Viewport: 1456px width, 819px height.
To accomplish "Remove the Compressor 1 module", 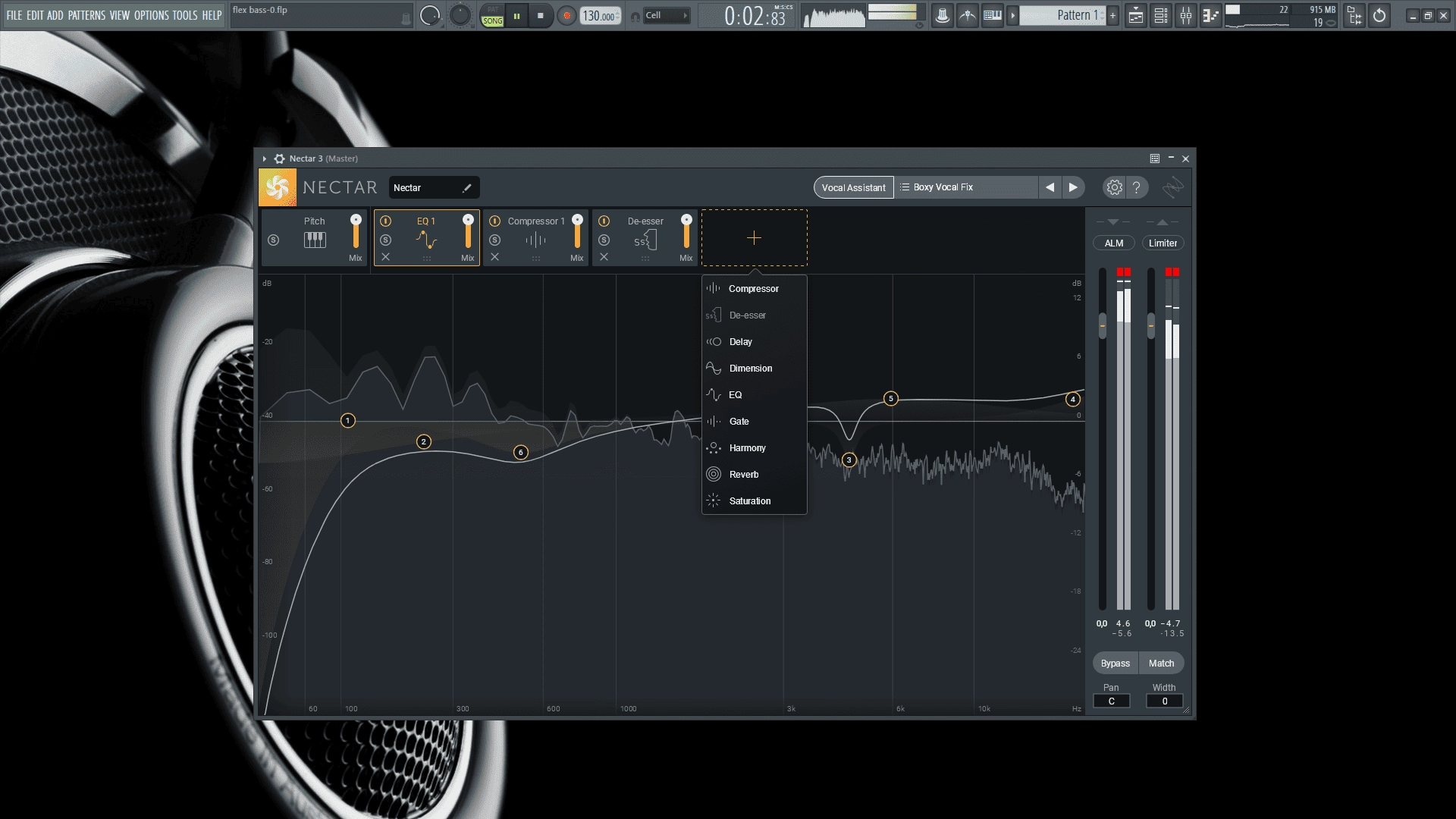I will click(x=494, y=257).
